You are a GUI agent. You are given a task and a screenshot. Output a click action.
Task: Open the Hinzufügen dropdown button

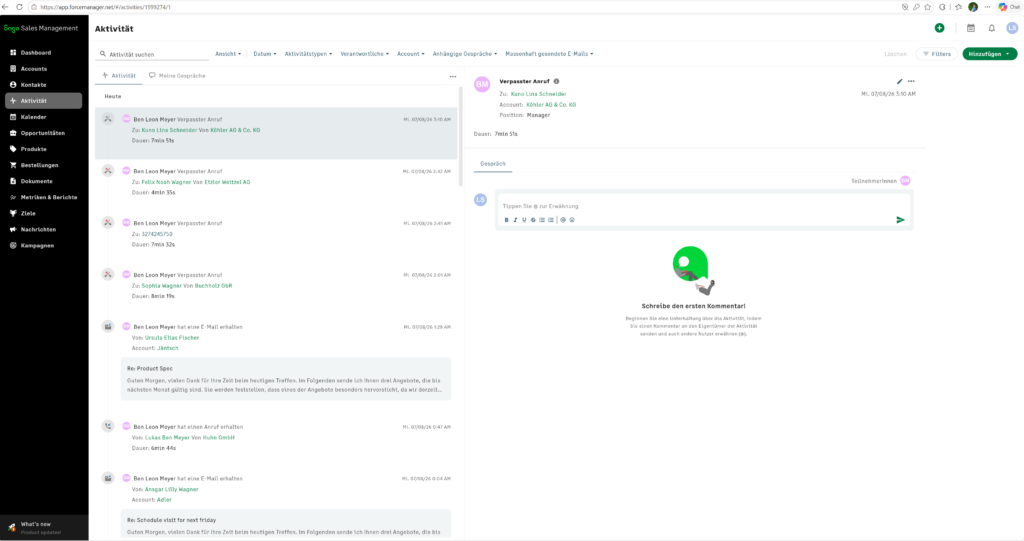tap(989, 54)
